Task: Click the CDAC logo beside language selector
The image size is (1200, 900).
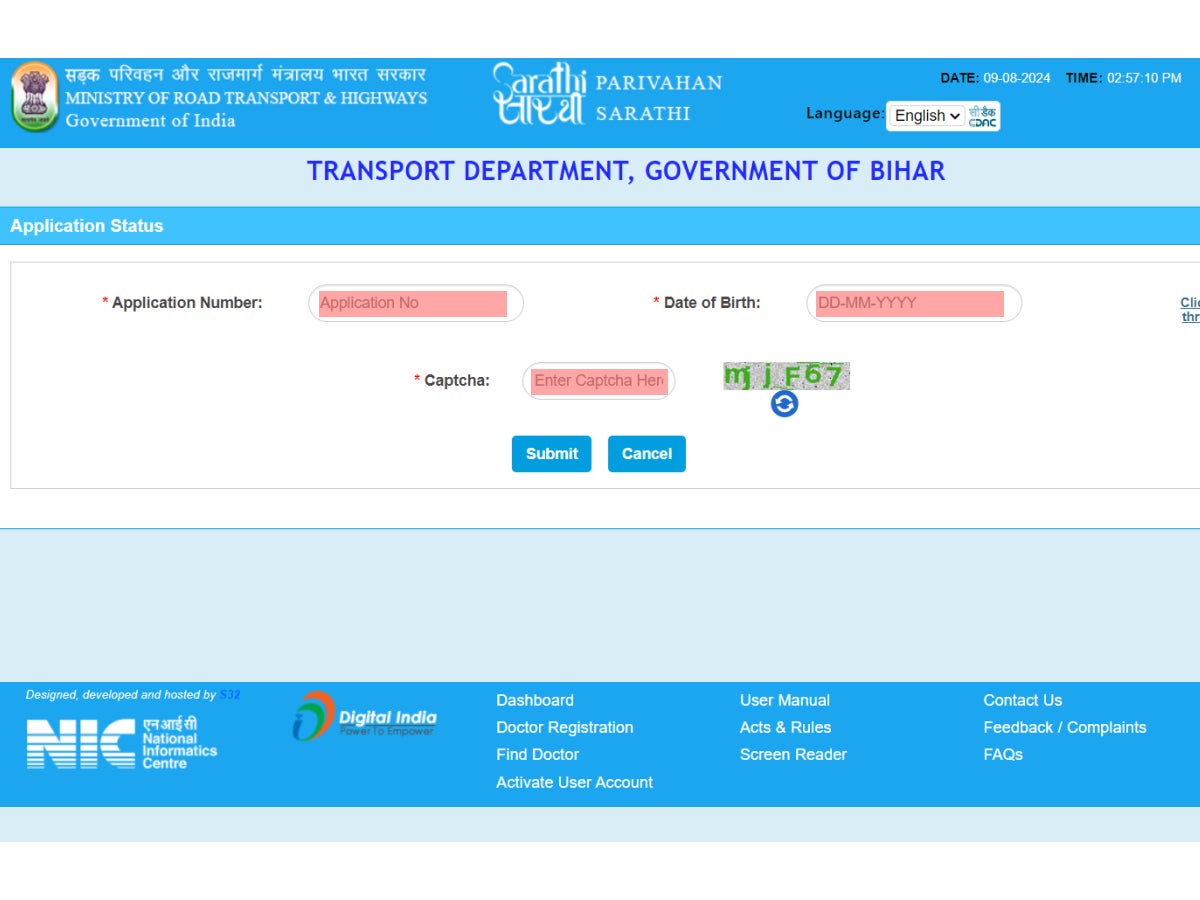Action: click(983, 115)
